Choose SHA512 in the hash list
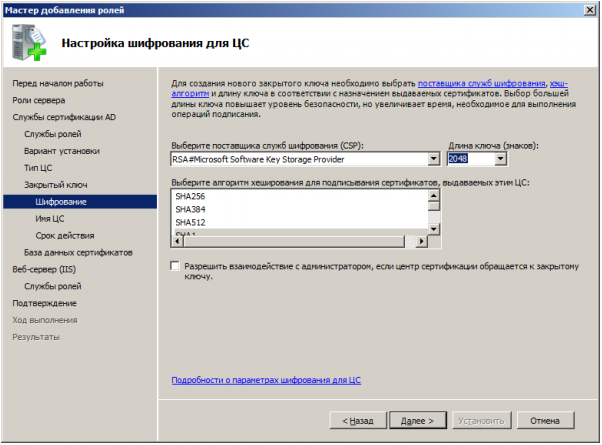This screenshot has height=445, width=602. pos(190,222)
